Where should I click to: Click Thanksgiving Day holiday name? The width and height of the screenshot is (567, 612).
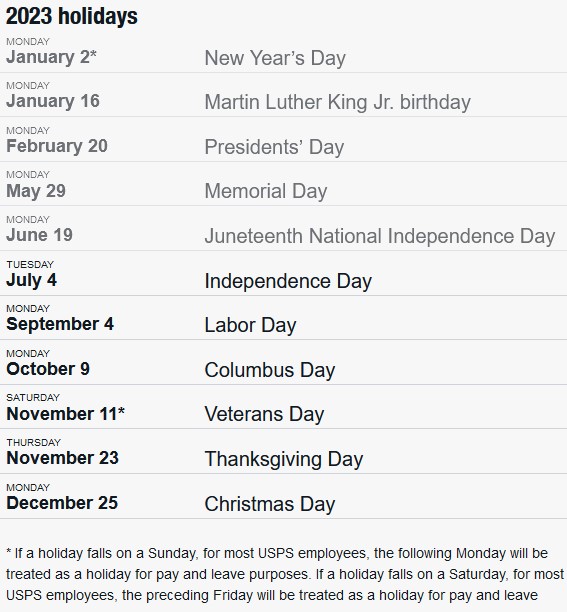(x=284, y=459)
